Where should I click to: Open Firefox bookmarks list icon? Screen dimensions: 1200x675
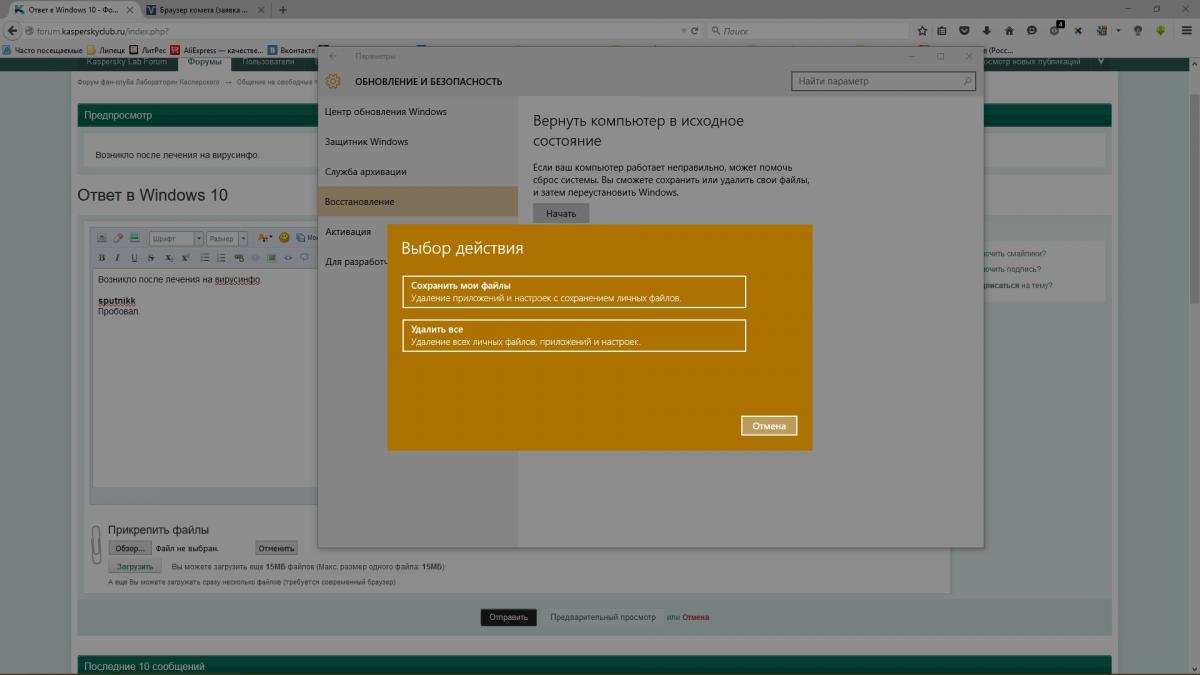coord(942,30)
